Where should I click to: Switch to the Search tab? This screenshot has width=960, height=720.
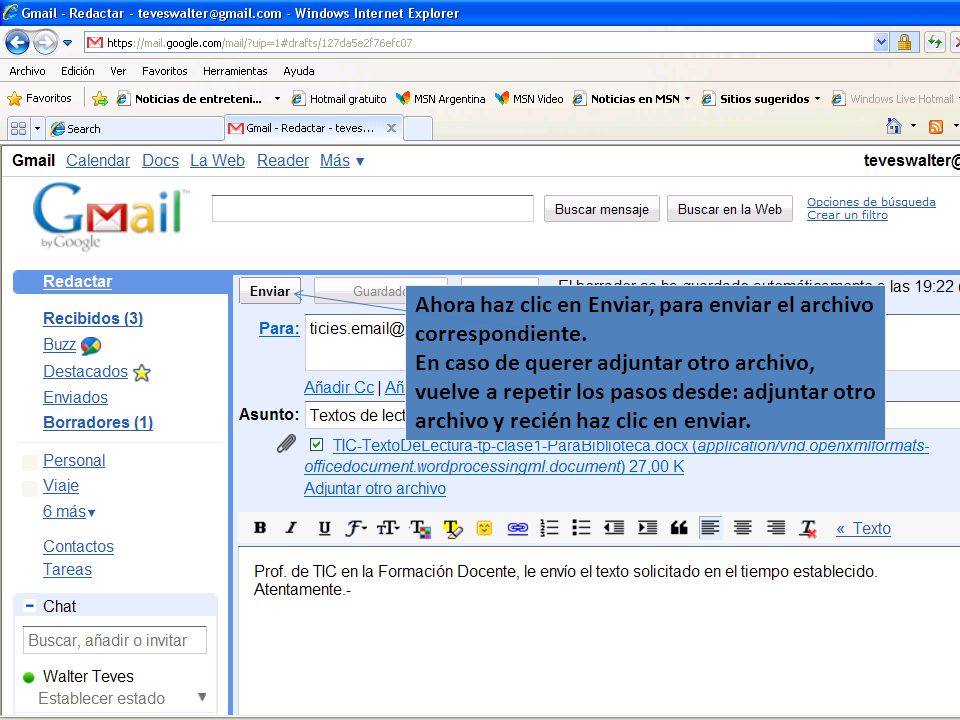coord(135,129)
